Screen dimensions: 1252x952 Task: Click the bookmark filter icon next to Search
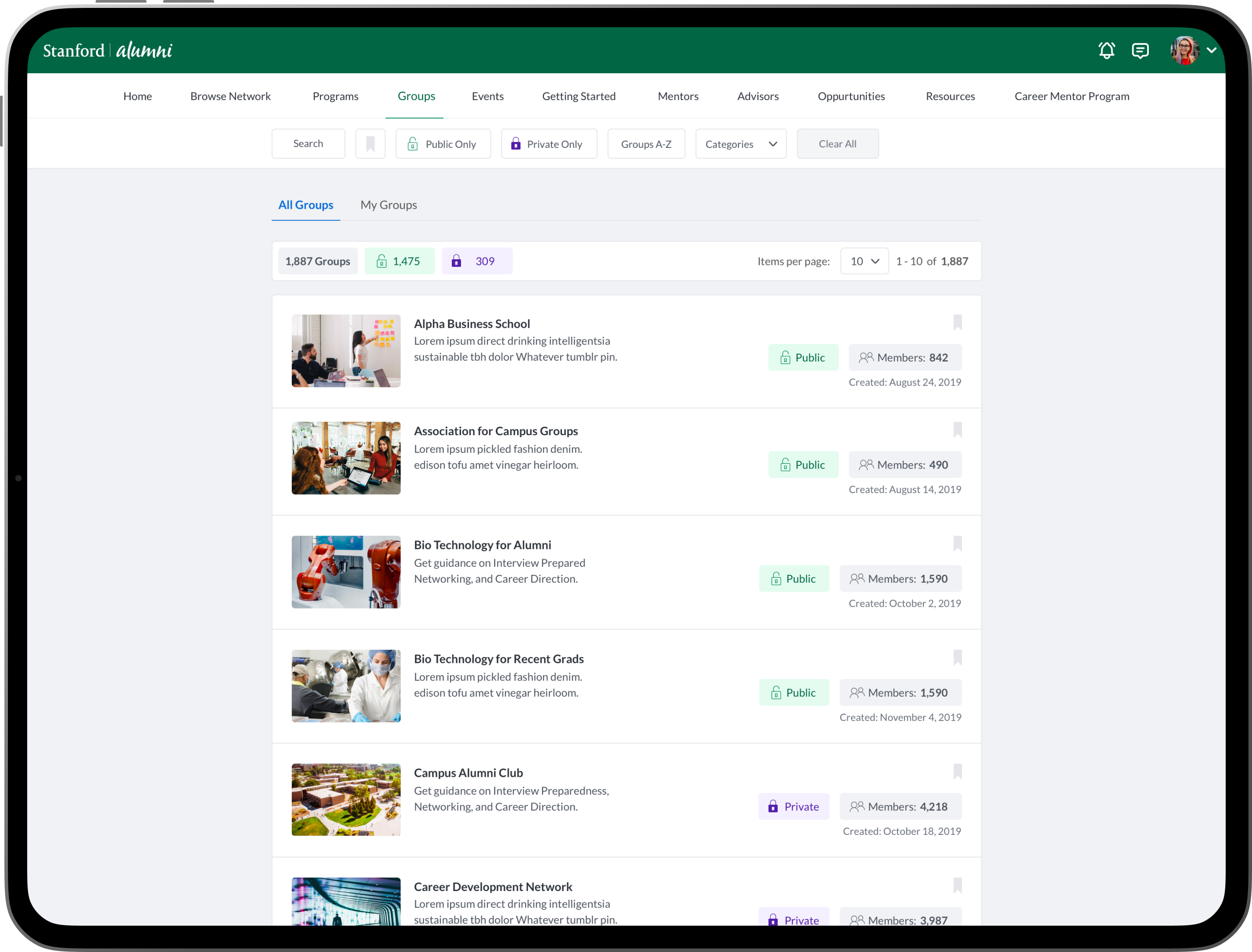[370, 144]
